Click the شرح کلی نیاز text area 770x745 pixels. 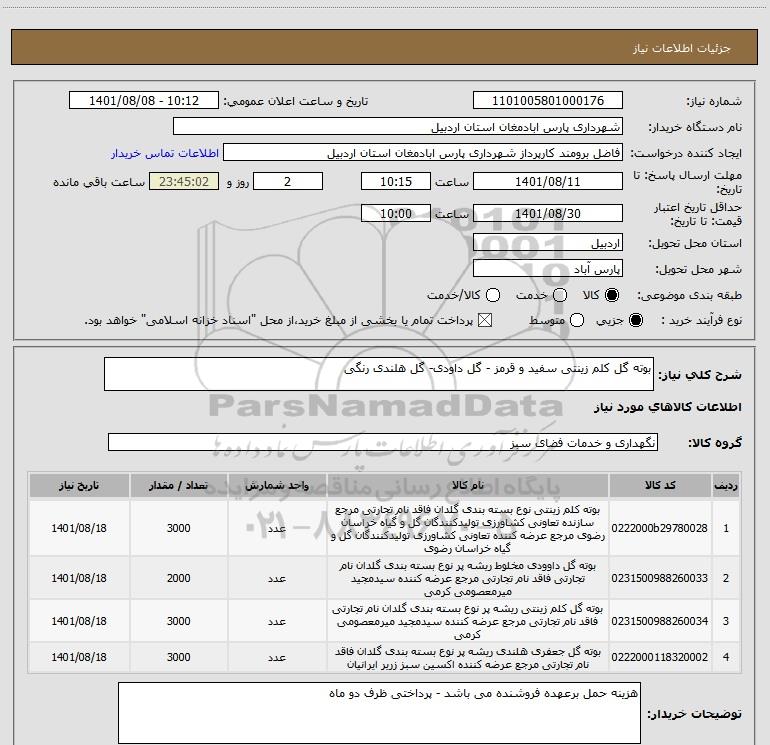[379, 374]
